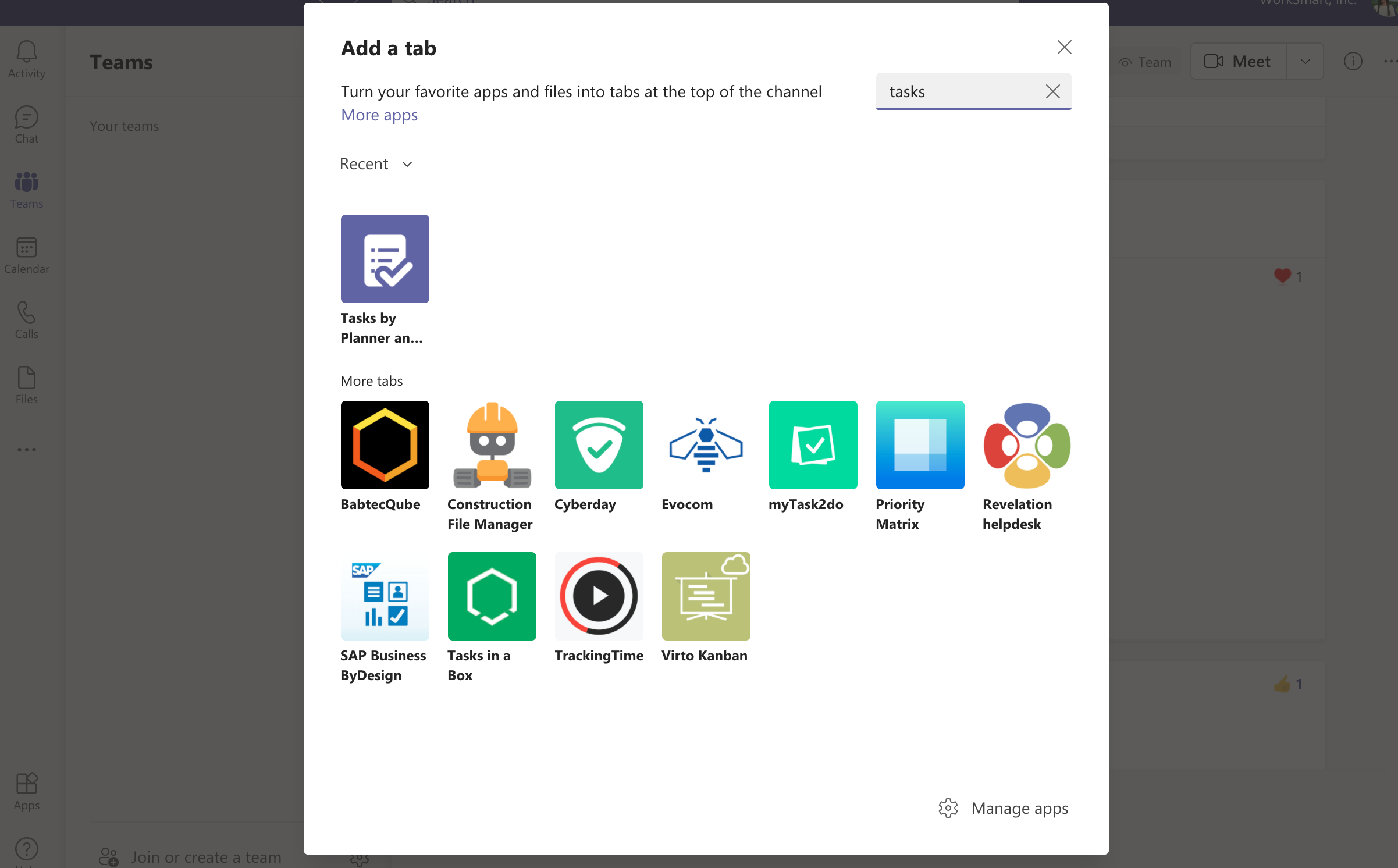The width and height of the screenshot is (1398, 868).
Task: Open Calls in the sidebar
Action: (27, 320)
